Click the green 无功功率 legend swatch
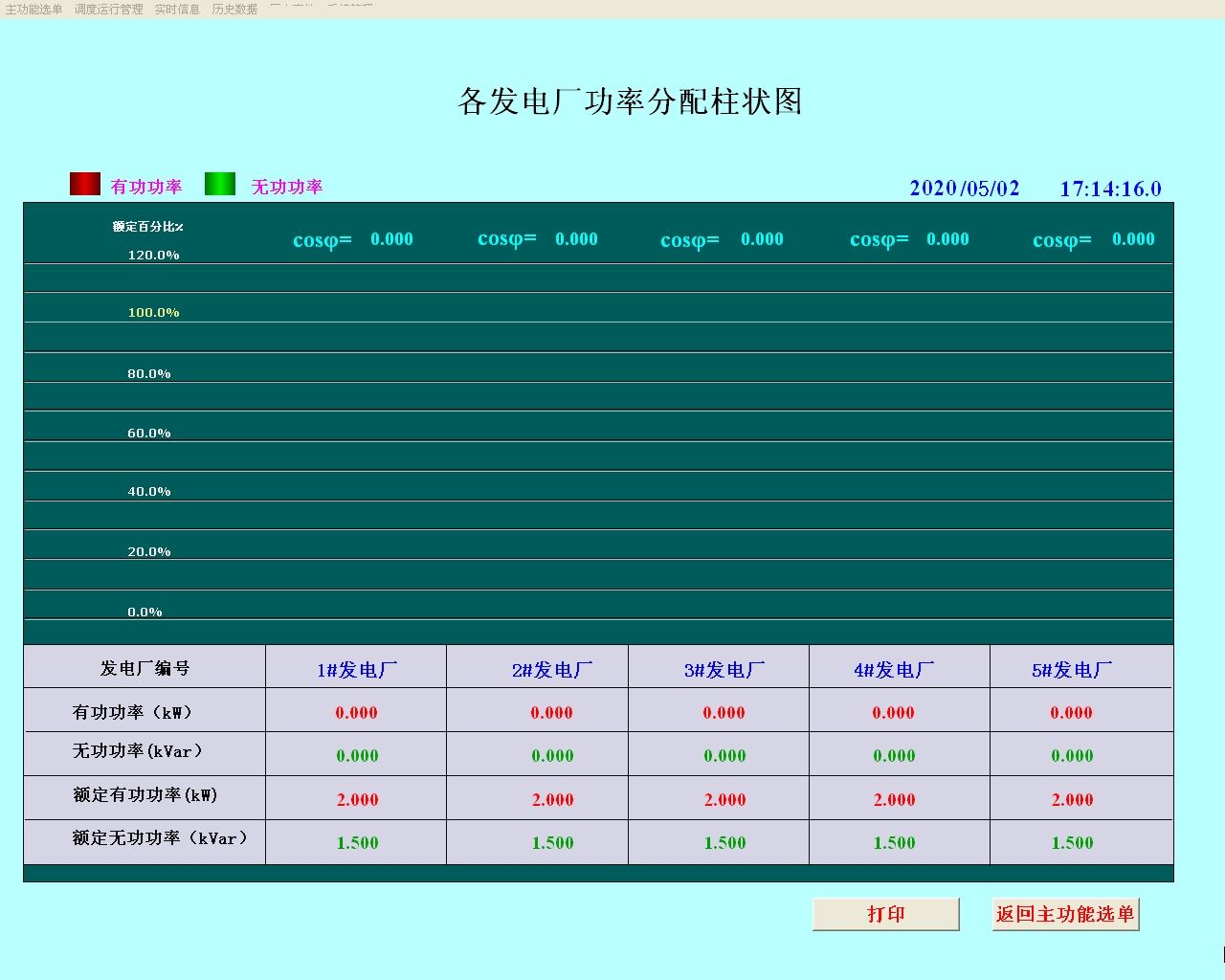This screenshot has width=1225, height=980. 220,184
